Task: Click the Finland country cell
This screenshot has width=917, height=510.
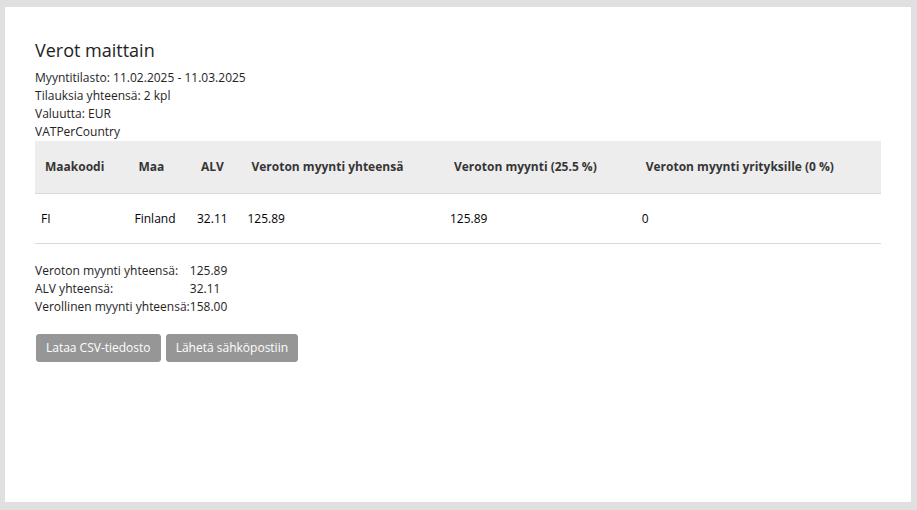Action: pos(155,219)
